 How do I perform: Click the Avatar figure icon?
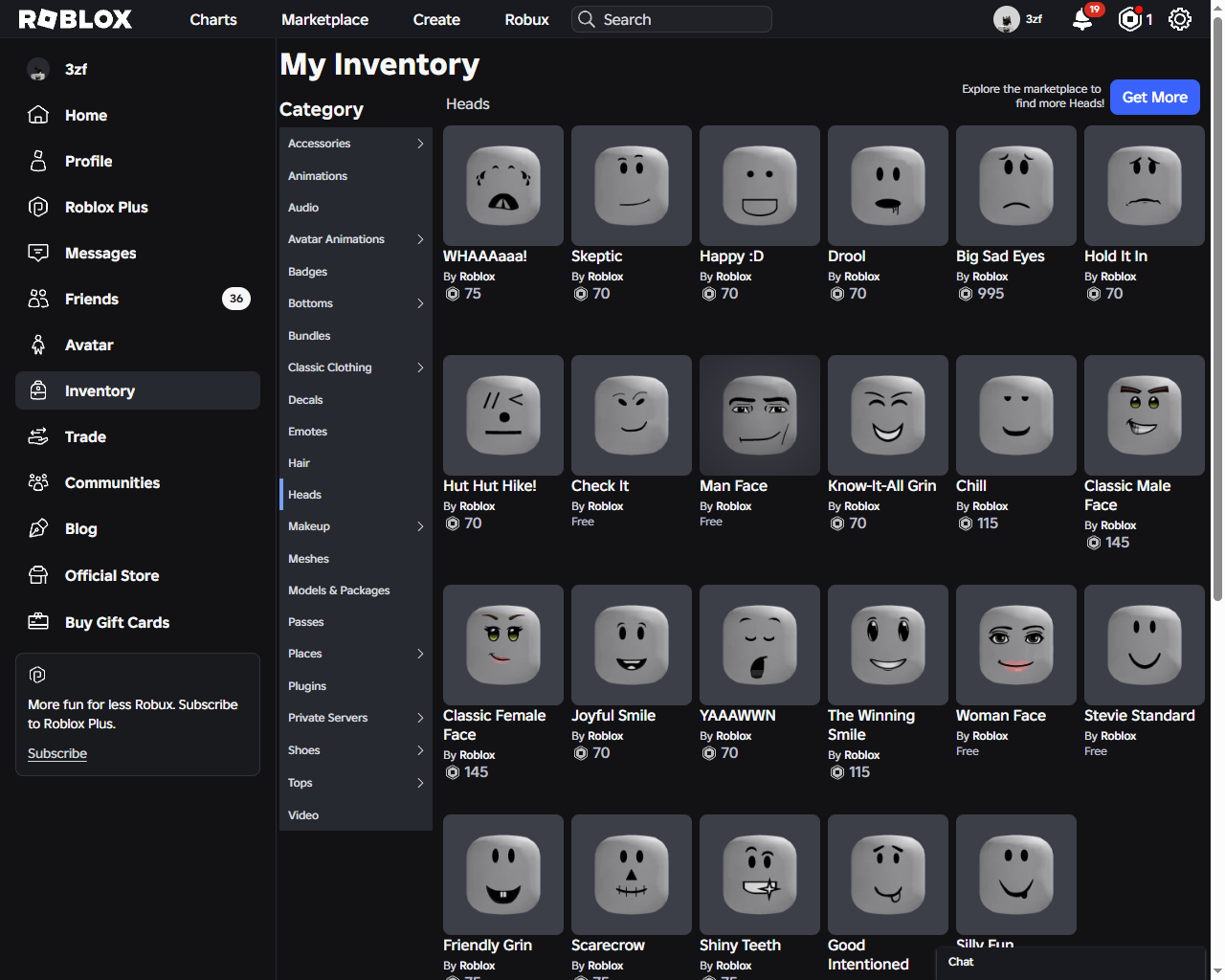point(38,345)
